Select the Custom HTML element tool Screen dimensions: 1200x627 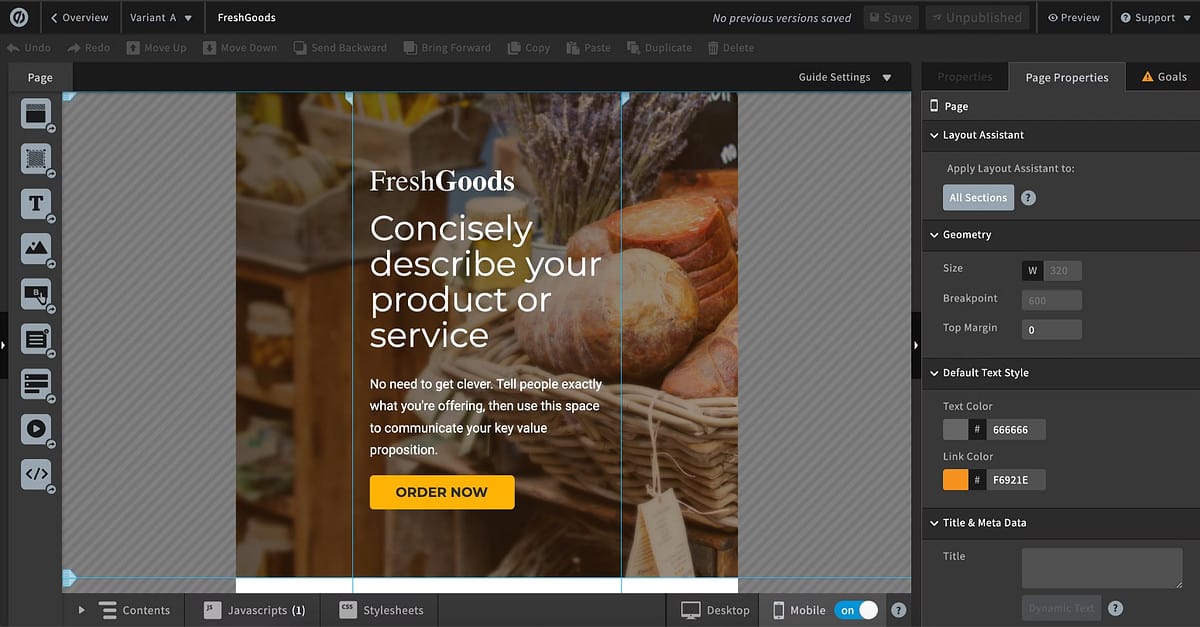pyautogui.click(x=36, y=474)
